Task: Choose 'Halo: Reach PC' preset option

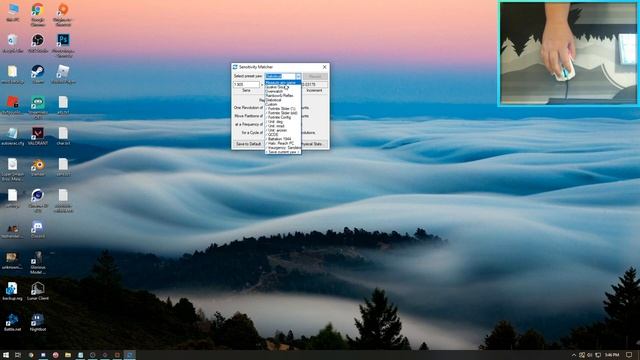Action: point(283,143)
